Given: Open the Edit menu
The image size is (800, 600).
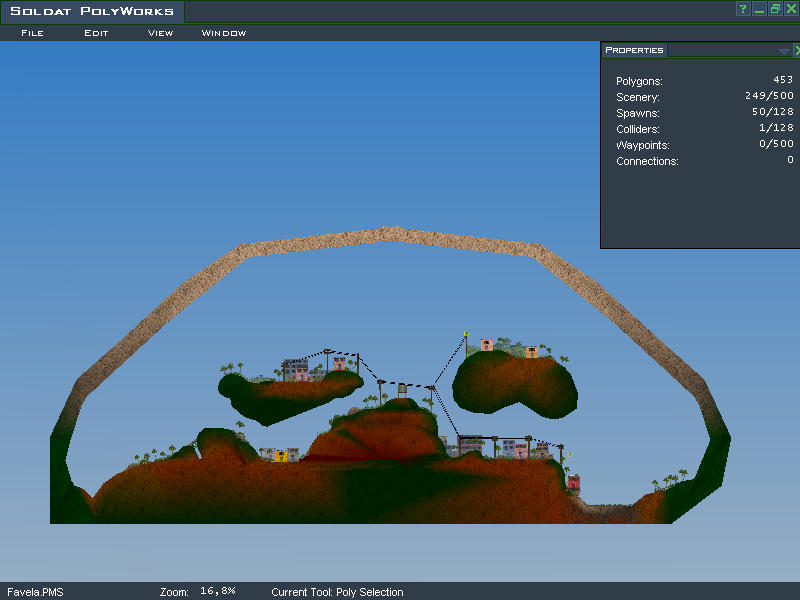Looking at the screenshot, I should point(96,33).
